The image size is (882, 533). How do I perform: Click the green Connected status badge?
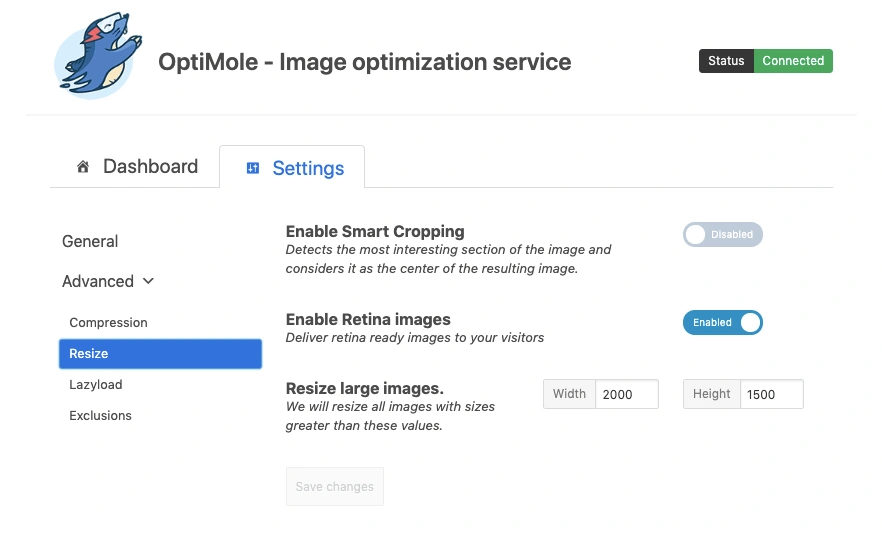792,61
